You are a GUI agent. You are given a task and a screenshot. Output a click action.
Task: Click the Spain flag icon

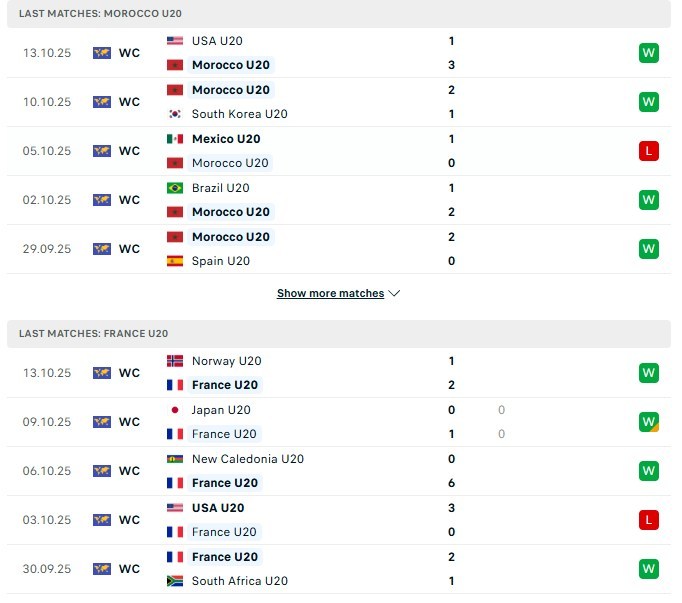point(175,261)
